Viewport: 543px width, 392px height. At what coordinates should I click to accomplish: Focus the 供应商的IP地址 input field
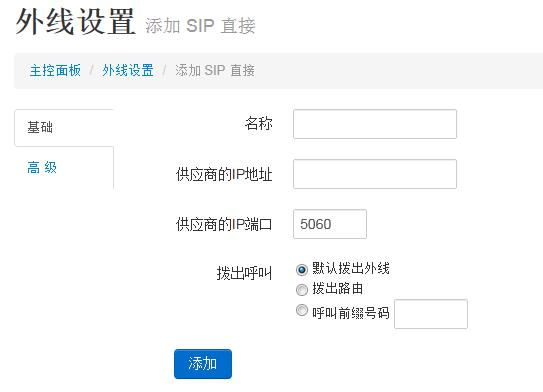(375, 174)
